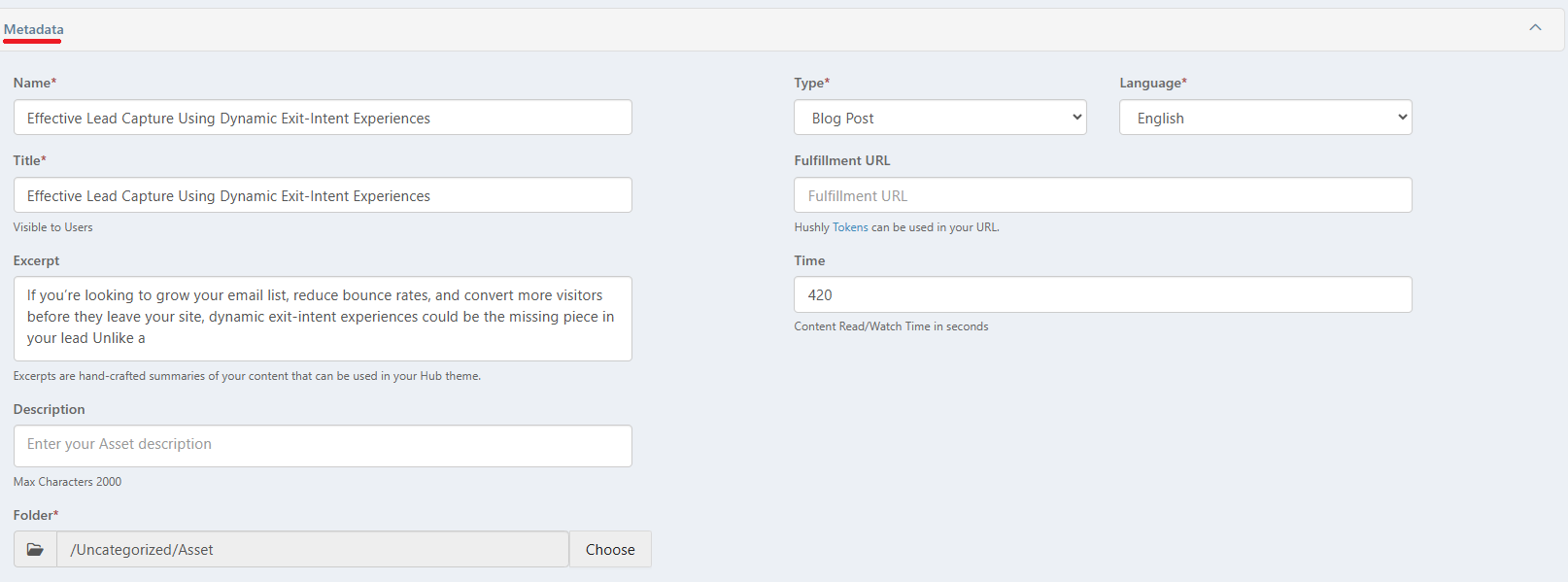Focus the Asset description field

pyautogui.click(x=323, y=445)
